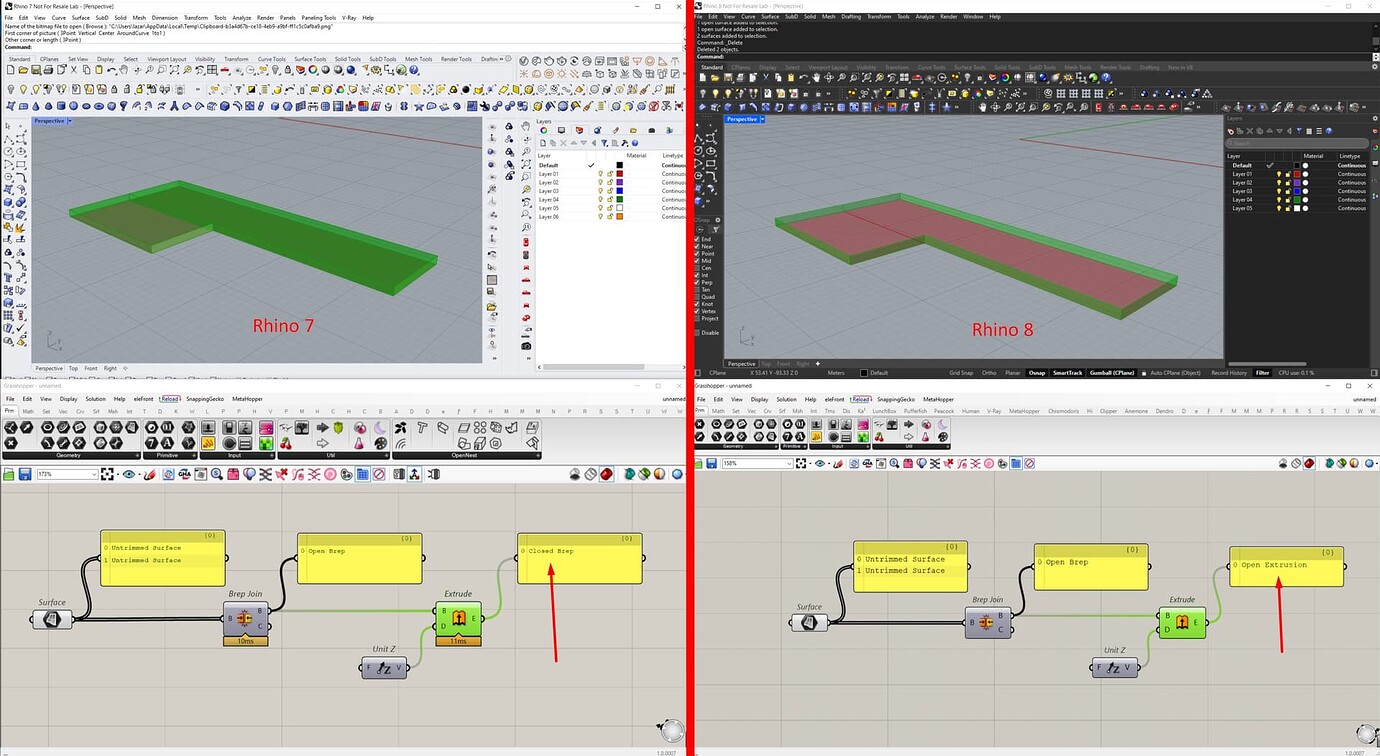
Task: Open the SubD menu in Rhino 7
Action: [x=103, y=16]
